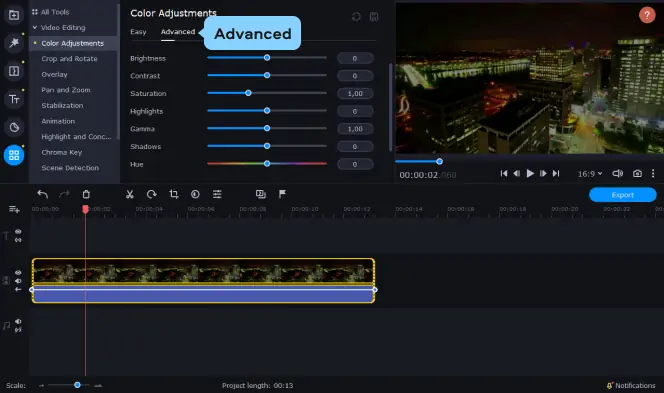Mute the audio track speaker icon
664x393 pixels.
(x=18, y=321)
